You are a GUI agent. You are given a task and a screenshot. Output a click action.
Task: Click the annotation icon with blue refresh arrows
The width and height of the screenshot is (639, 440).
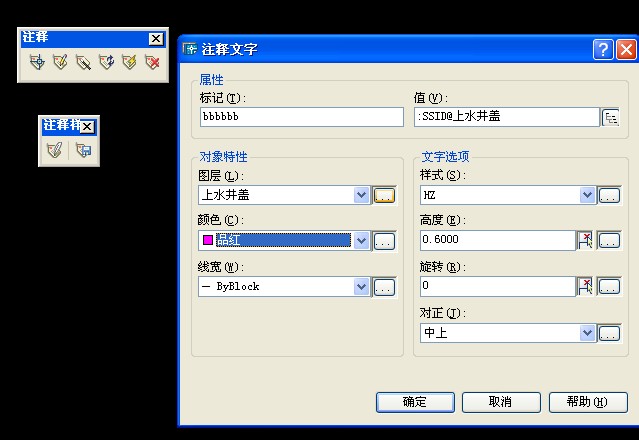pos(106,62)
